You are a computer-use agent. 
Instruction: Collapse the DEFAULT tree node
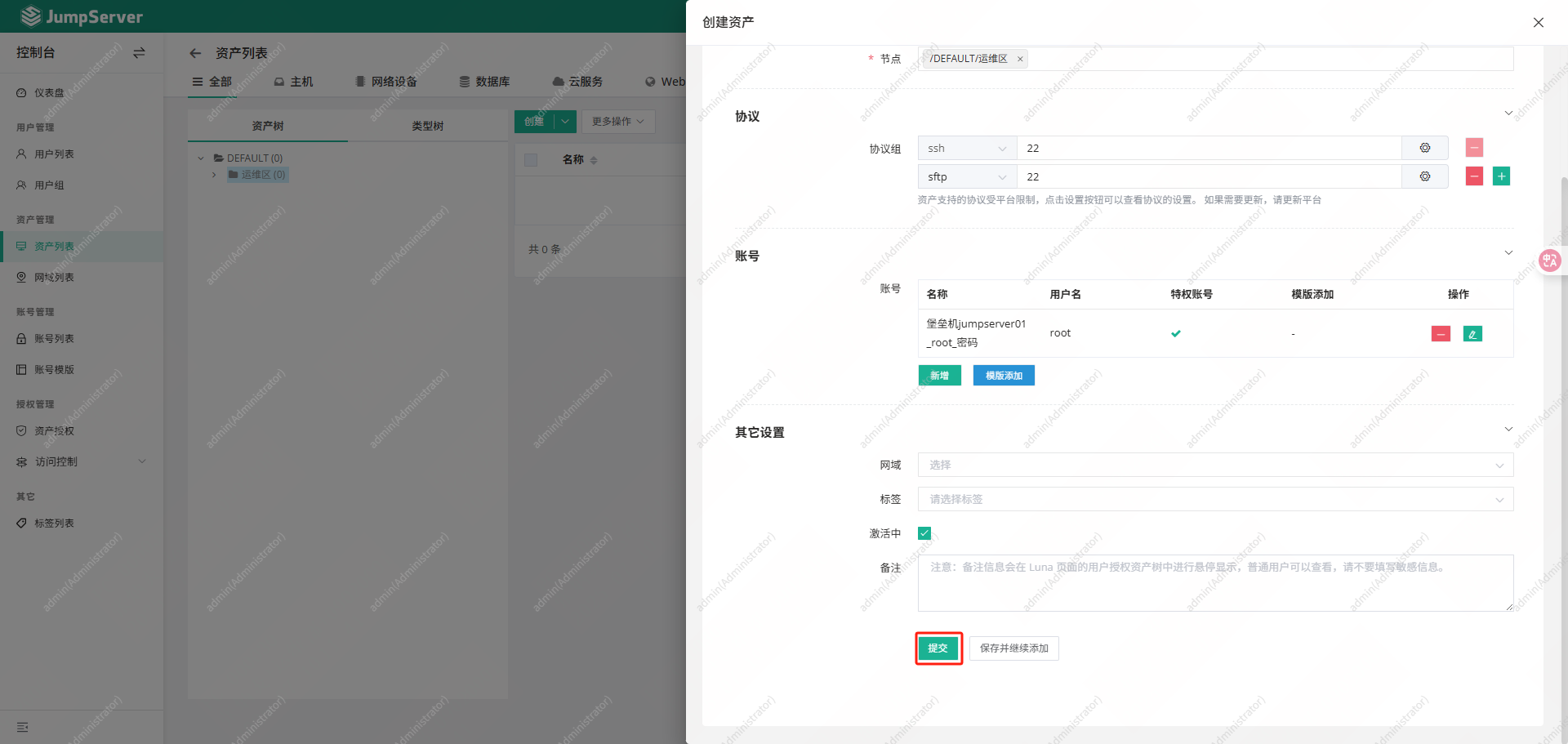[201, 158]
